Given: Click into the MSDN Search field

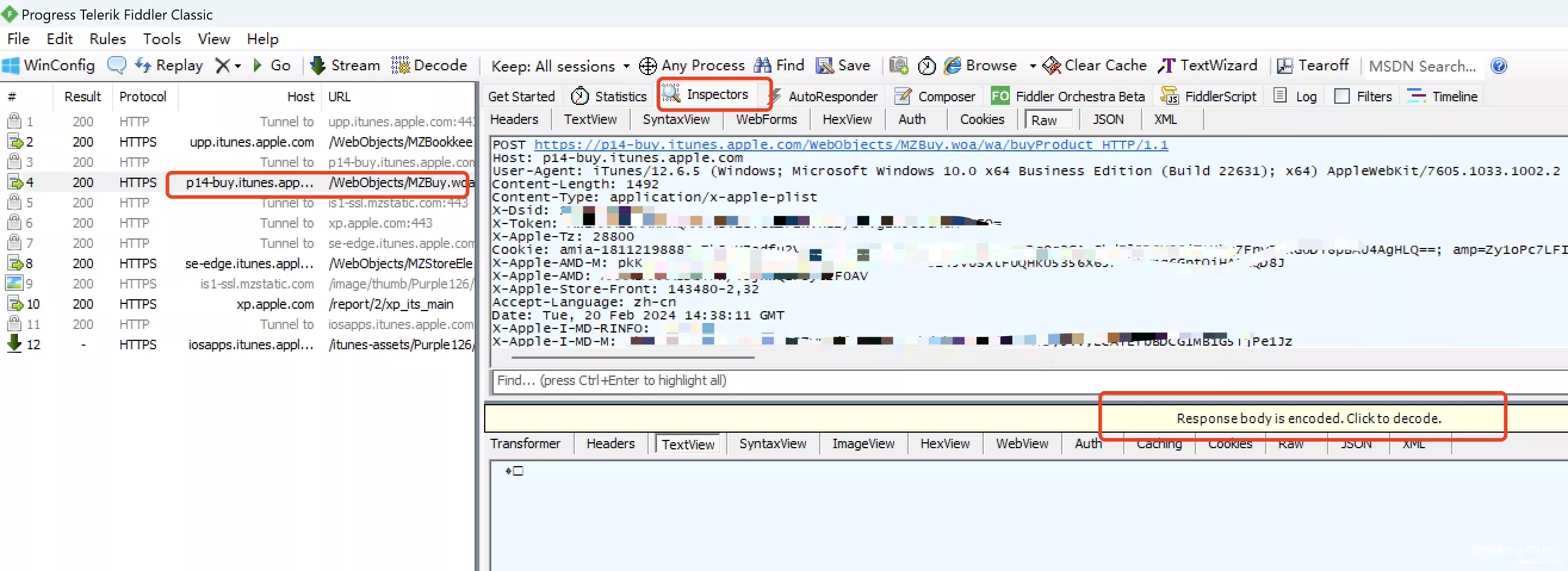Looking at the screenshot, I should (x=1423, y=66).
